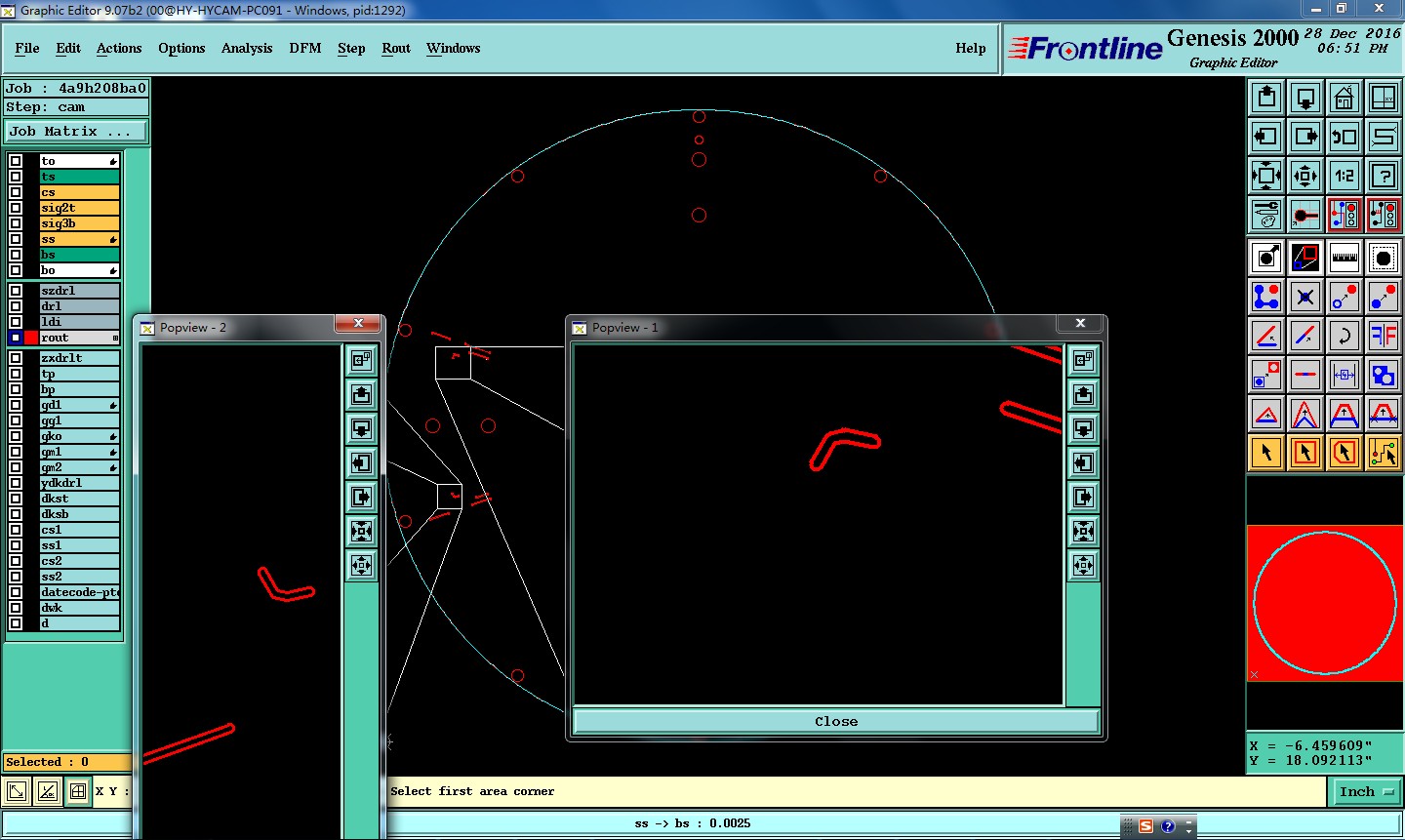Click the marker on the 'rout' layer row
Image resolution: width=1405 pixels, height=840 pixels.
coord(115,338)
